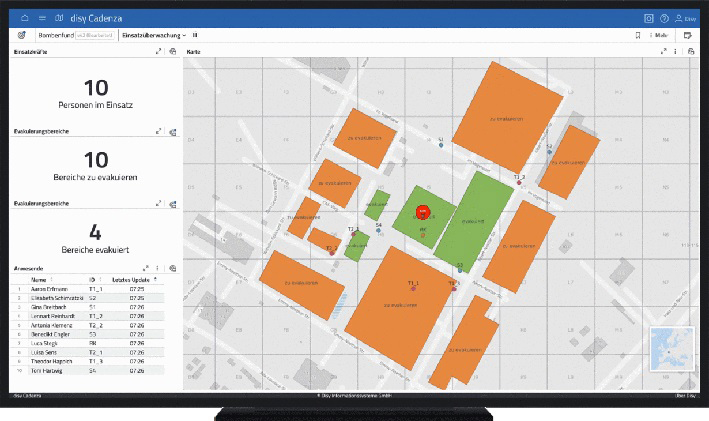The image size is (709, 421).
Task: Open the ID column options menu
Action: pyautogui.click(x=100, y=280)
